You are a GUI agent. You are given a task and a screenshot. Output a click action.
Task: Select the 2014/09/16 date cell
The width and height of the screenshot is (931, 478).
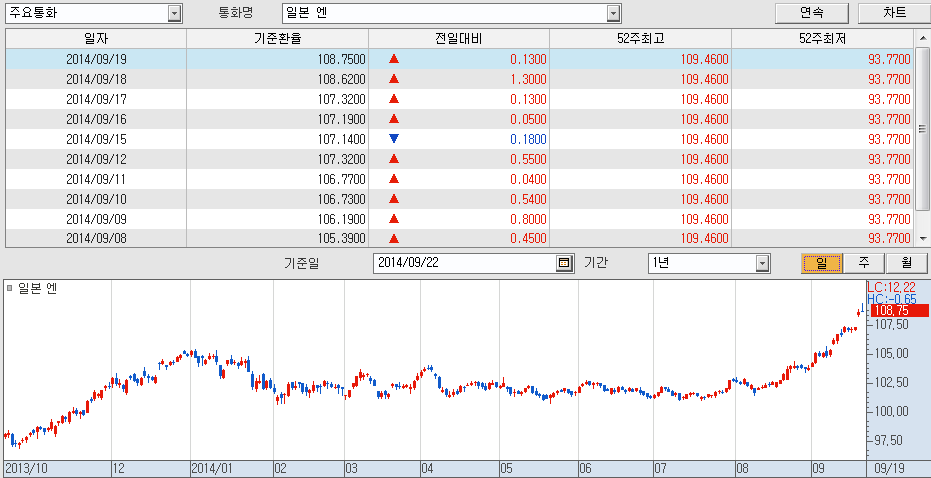[x=96, y=119]
